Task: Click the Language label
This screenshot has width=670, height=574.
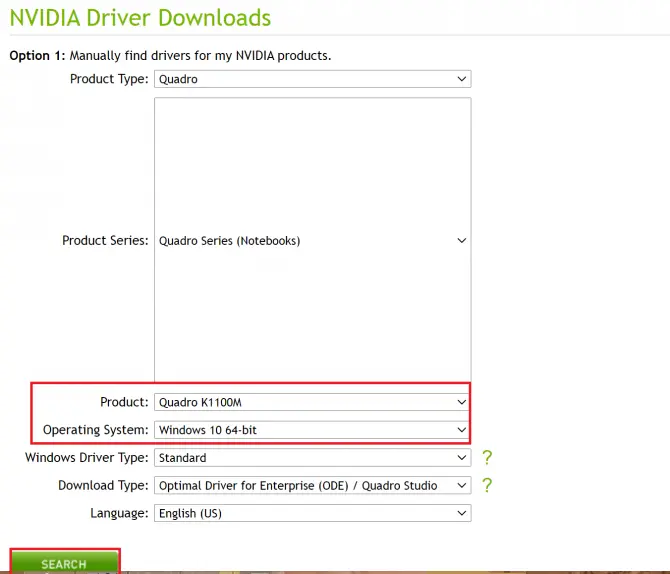Action: 119,513
